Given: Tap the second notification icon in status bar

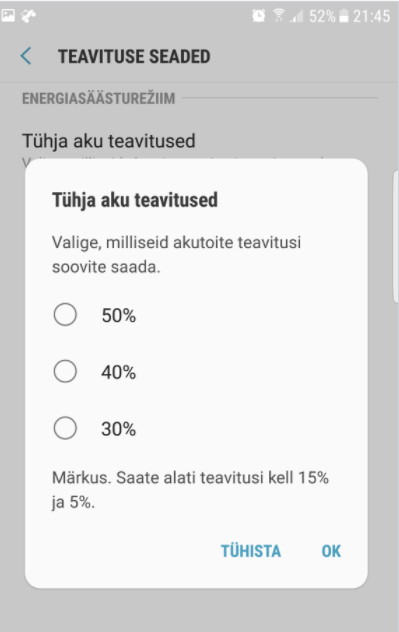Looking at the screenshot, I should point(28,16).
